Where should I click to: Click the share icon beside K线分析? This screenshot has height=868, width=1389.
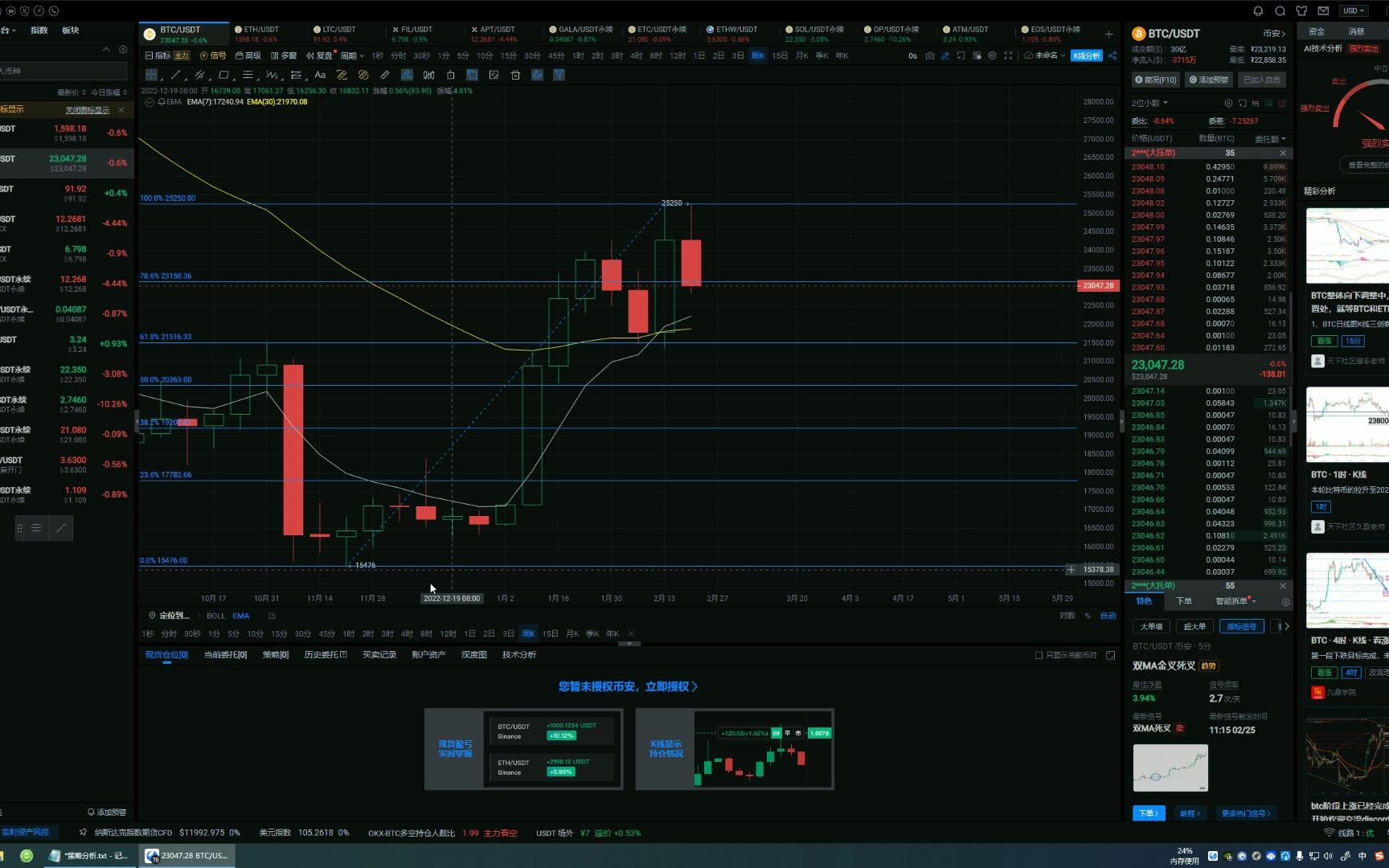coord(1112,55)
